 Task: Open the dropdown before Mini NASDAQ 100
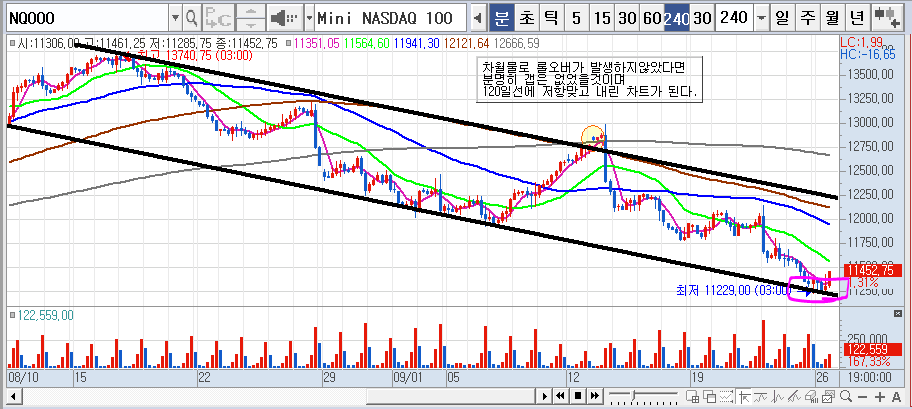point(309,18)
